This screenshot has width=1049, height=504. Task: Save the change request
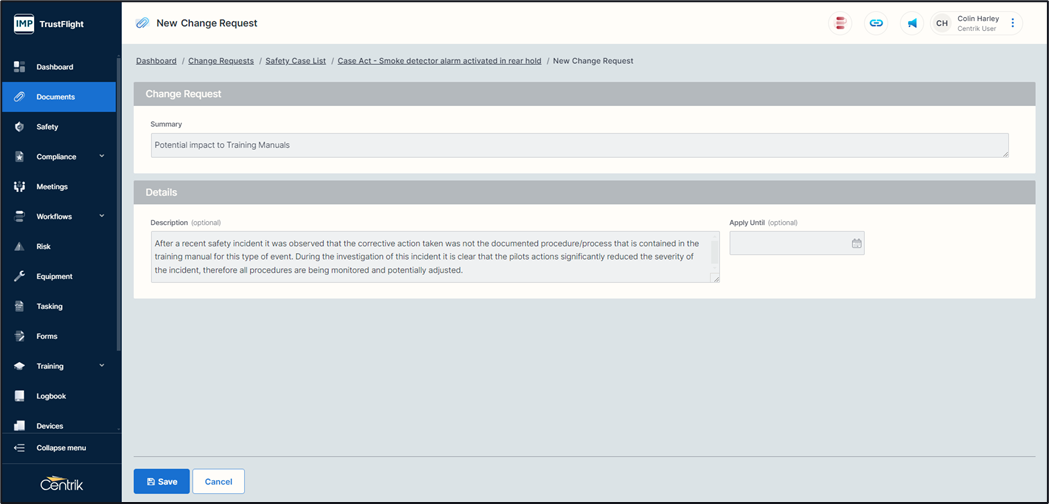click(x=162, y=481)
